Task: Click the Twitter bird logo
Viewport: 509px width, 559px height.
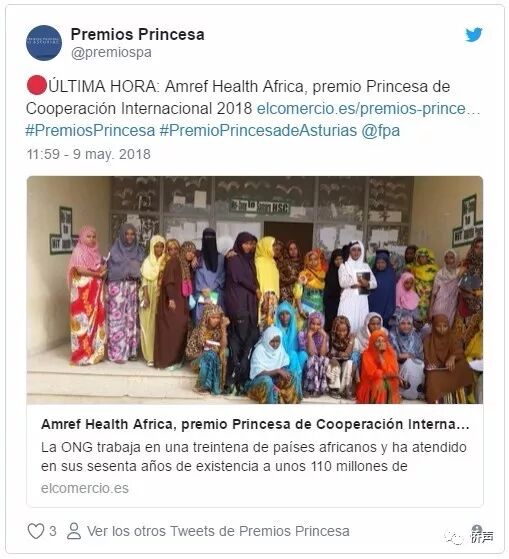Action: pos(474,35)
